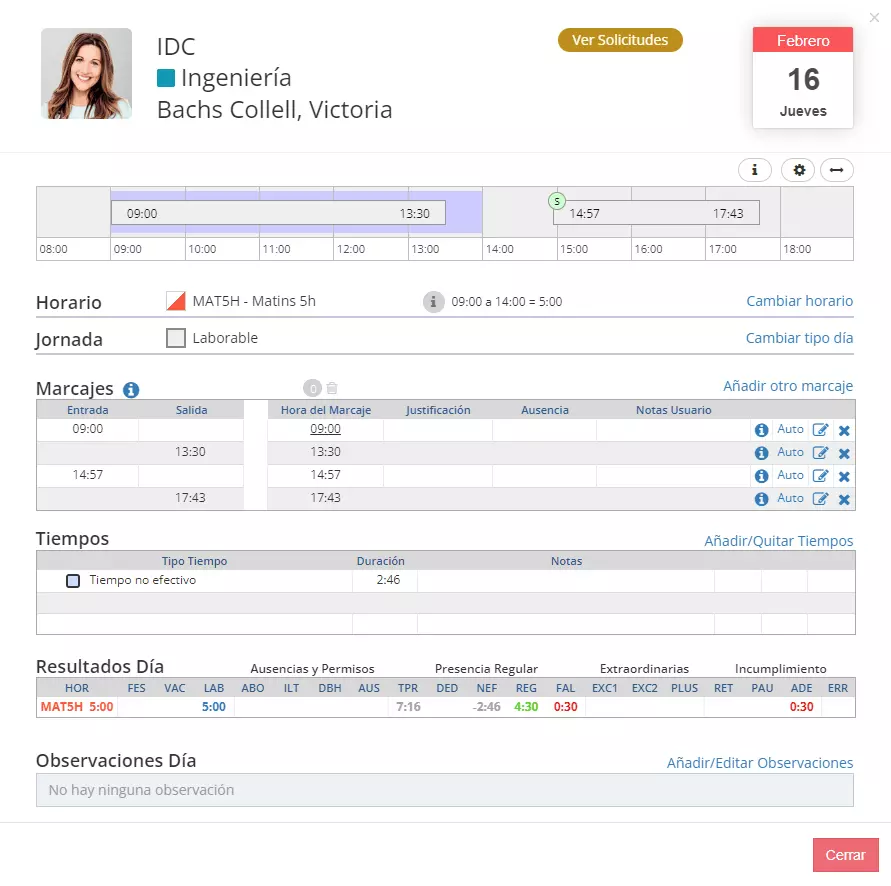This screenshot has width=891, height=886.
Task: Click the horizontal arrows expand button
Action: tap(836, 170)
